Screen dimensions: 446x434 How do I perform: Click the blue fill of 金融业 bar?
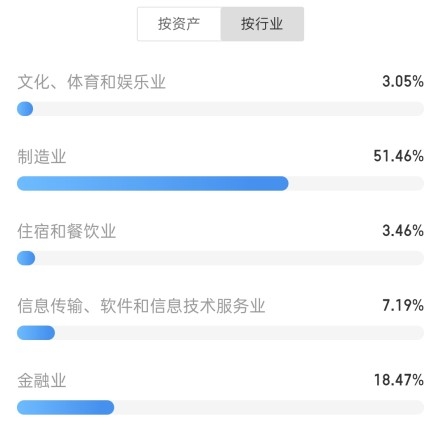[65, 407]
